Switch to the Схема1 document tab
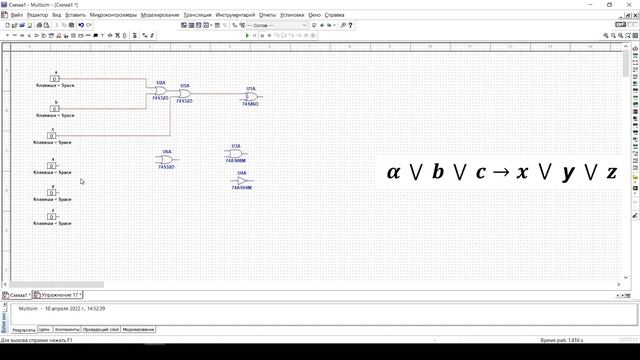The image size is (640, 360). tap(17, 295)
